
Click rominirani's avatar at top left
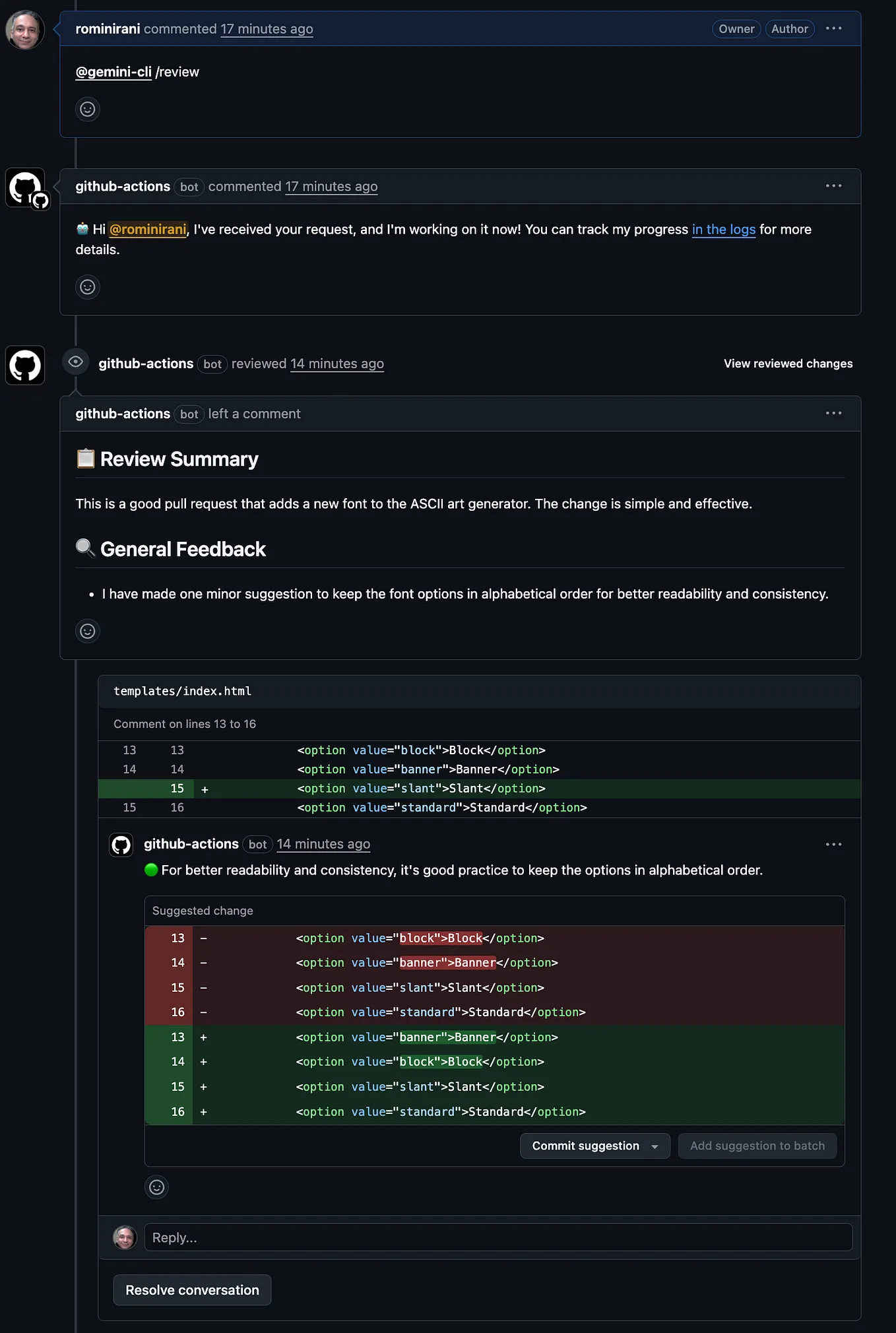(25, 30)
